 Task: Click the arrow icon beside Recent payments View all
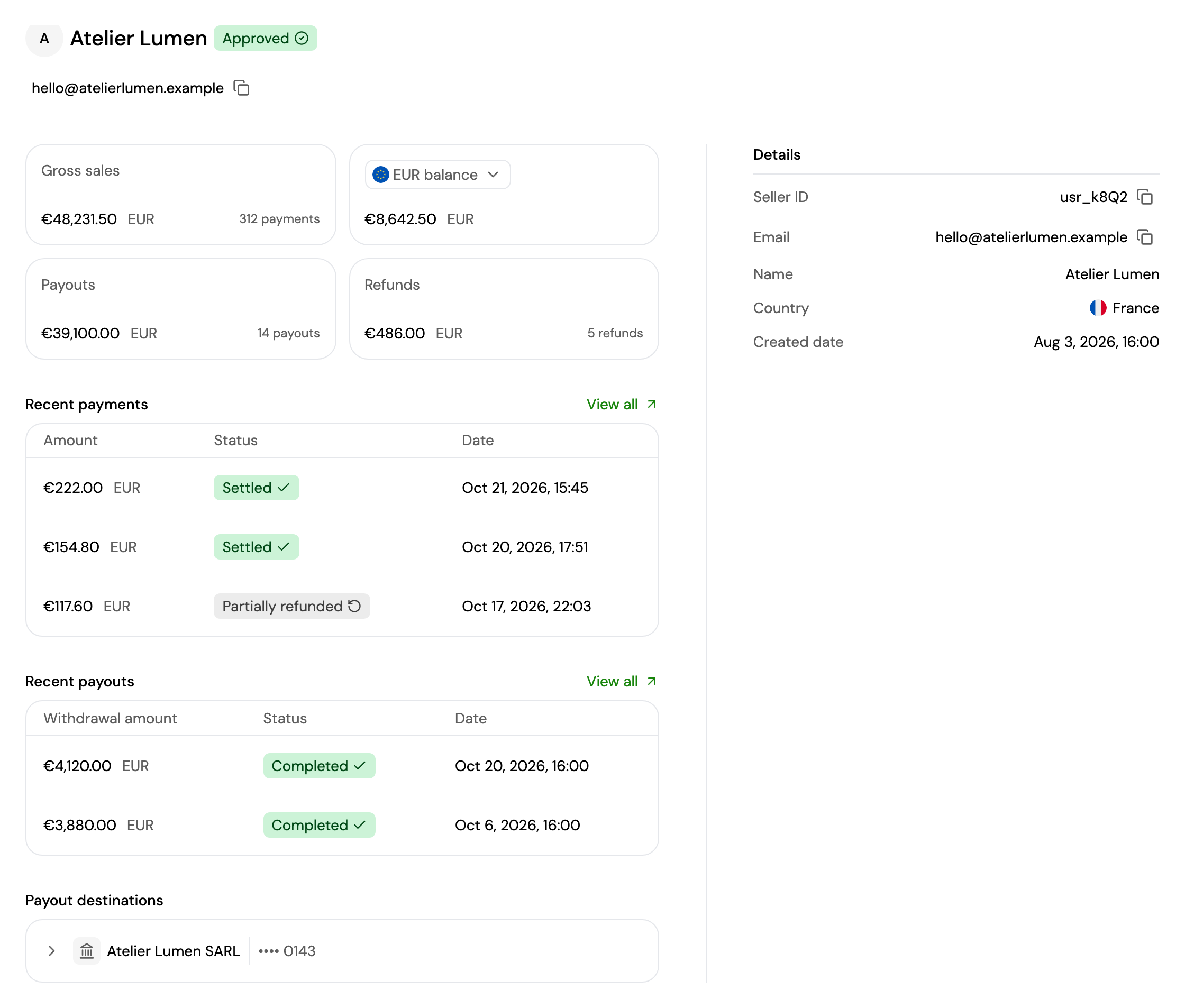click(651, 404)
